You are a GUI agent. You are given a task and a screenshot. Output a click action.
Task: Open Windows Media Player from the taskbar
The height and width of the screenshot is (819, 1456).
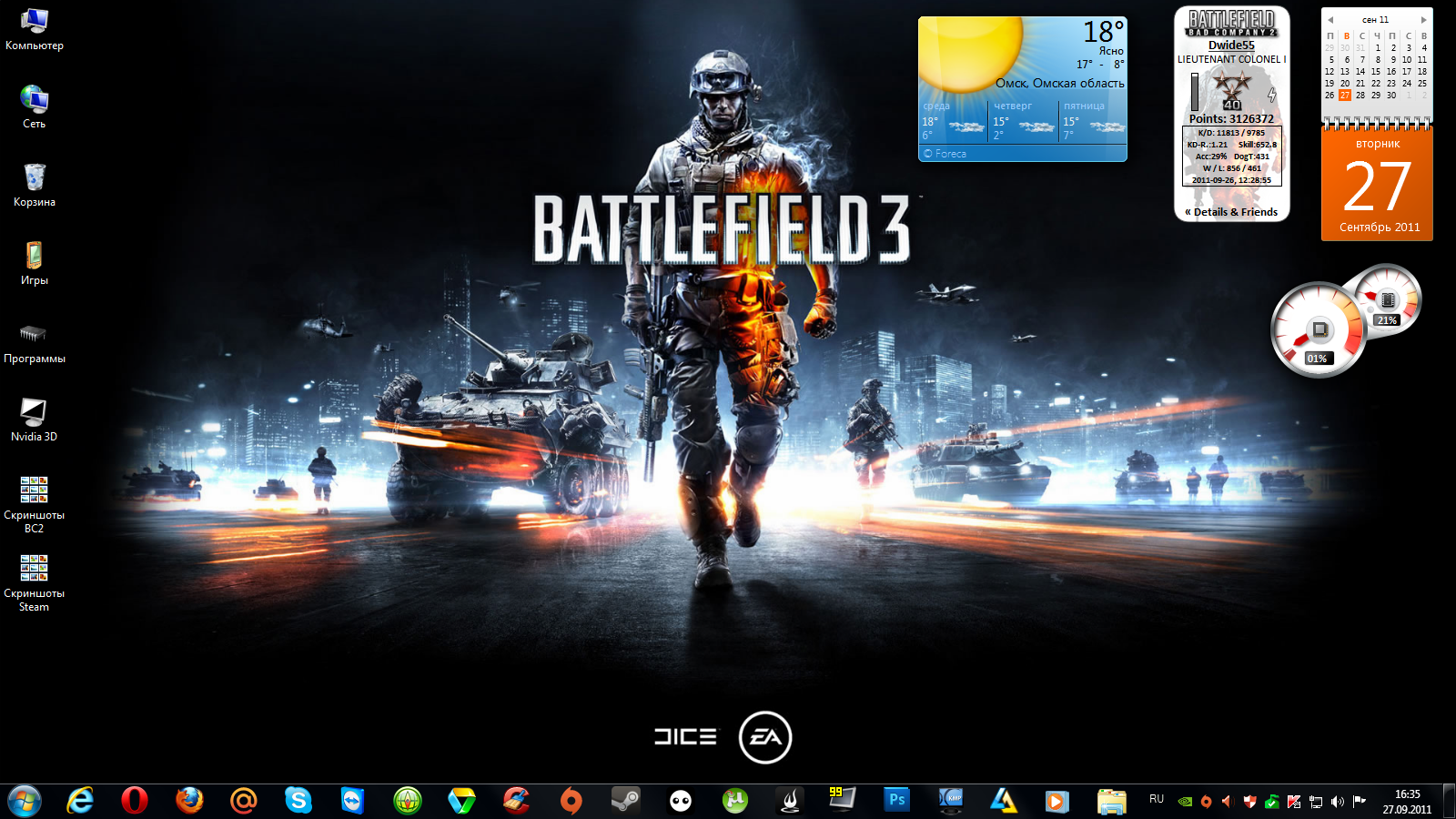coord(1057,801)
